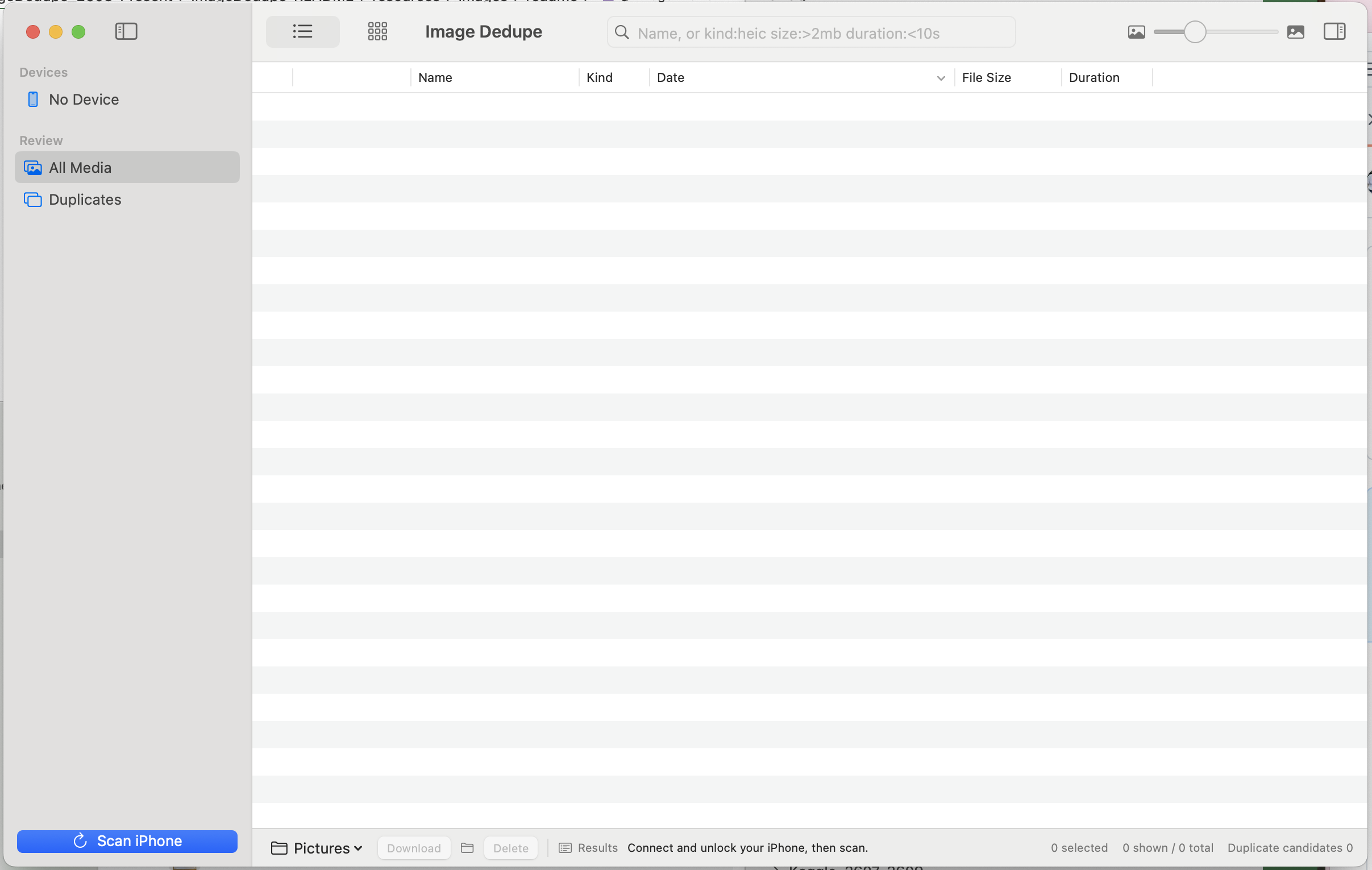Screen dimensions: 1372x870
Task: Toggle the sidebar with the toolbar sidebar icon
Action: pyautogui.click(x=126, y=31)
